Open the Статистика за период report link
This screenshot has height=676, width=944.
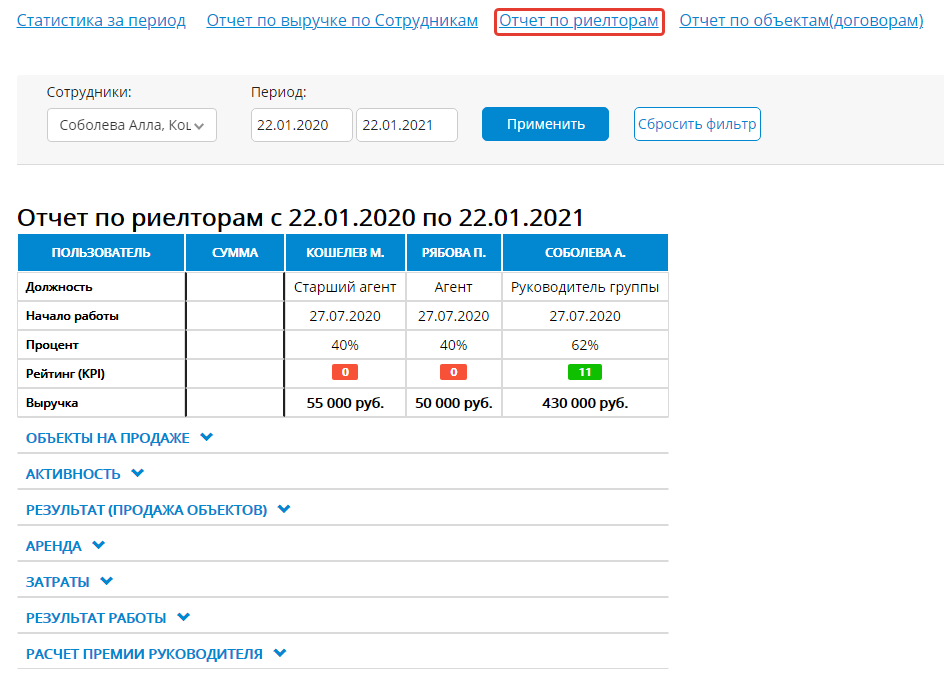coord(101,21)
